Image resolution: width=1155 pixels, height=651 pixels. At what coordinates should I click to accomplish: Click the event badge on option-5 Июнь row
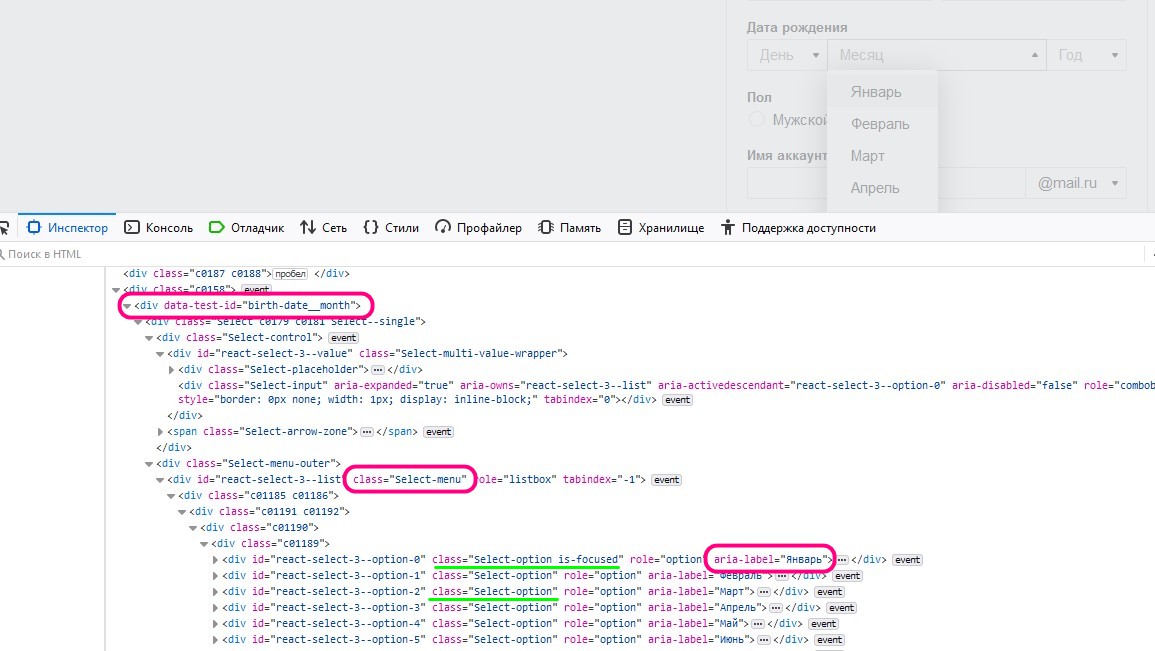(x=829, y=640)
